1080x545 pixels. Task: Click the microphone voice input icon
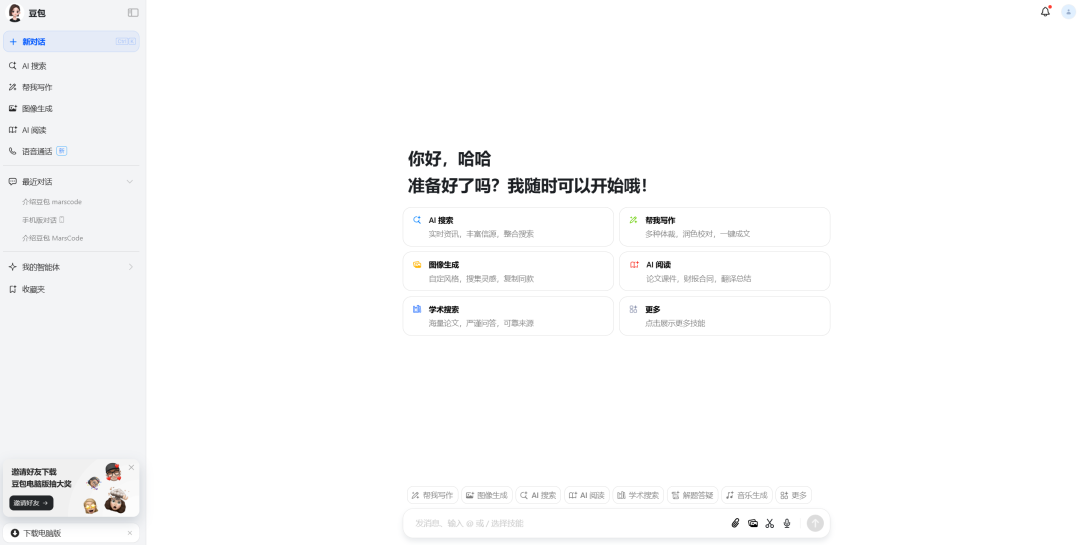tap(787, 524)
